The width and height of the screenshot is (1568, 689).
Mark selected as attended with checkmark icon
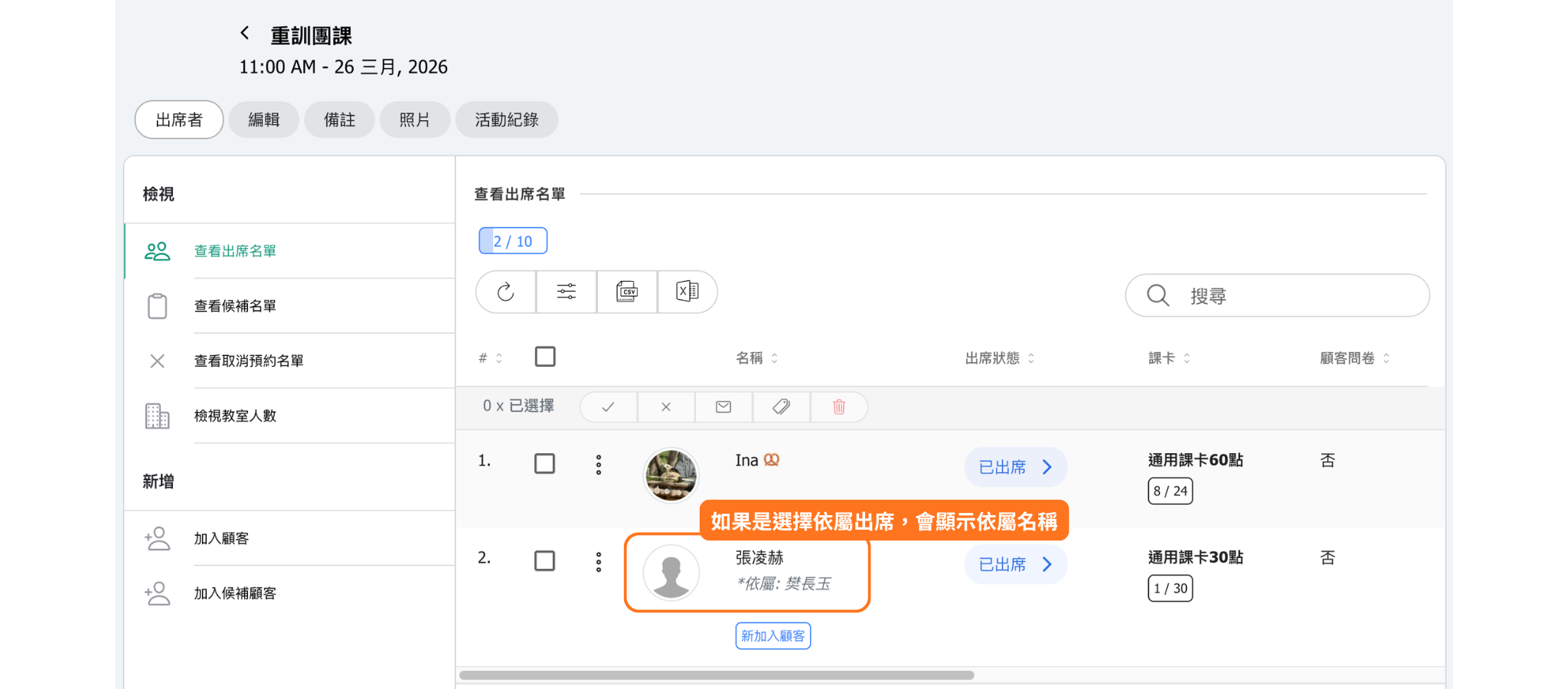[x=608, y=407]
